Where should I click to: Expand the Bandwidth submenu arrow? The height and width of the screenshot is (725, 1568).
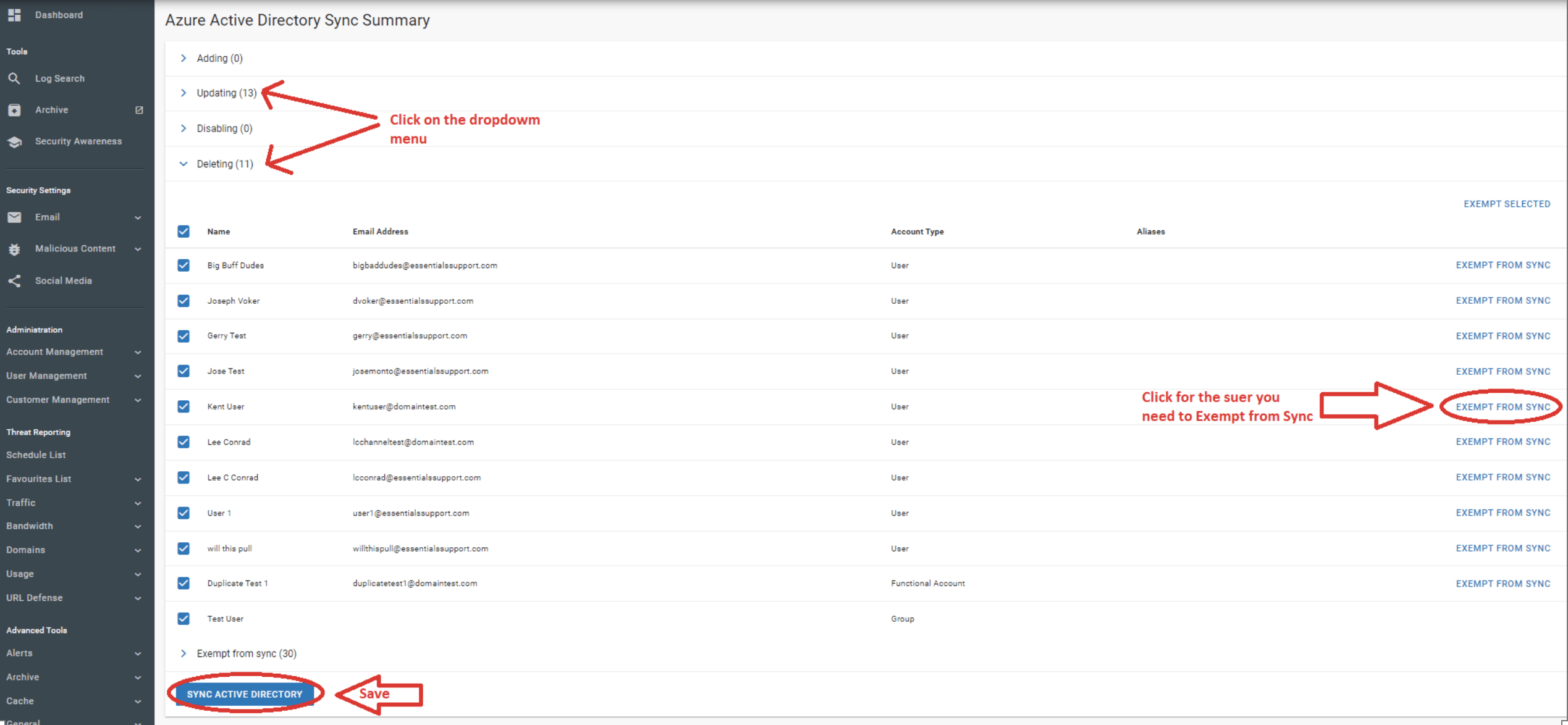pyautogui.click(x=138, y=527)
